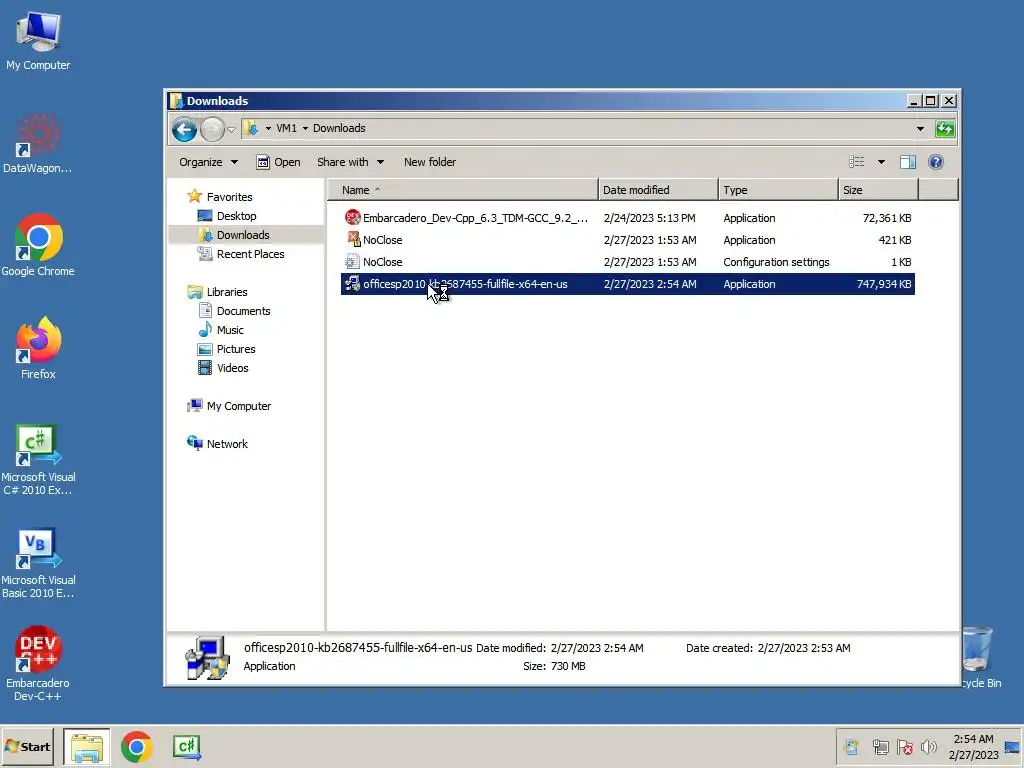Select Libraries in the navigation pane
Image resolution: width=1024 pixels, height=768 pixels.
point(227,292)
